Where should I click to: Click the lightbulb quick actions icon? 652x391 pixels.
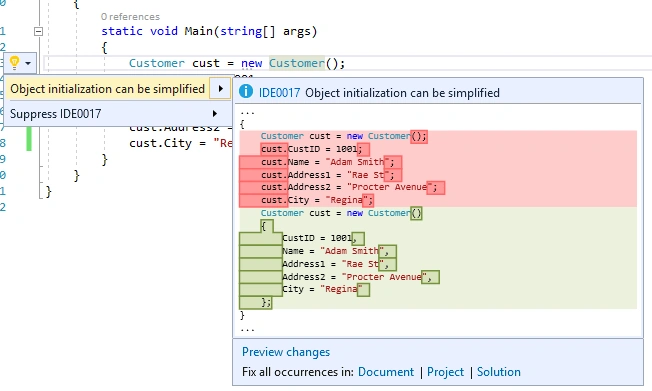tap(15, 63)
